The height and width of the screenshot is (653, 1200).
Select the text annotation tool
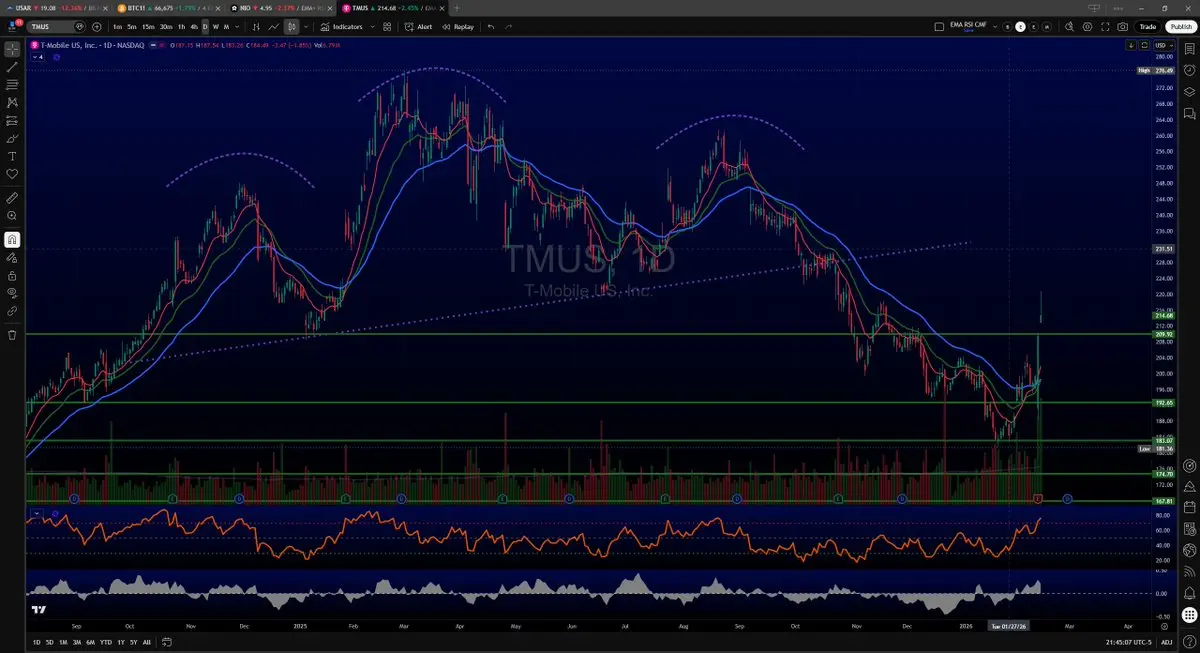coord(12,156)
